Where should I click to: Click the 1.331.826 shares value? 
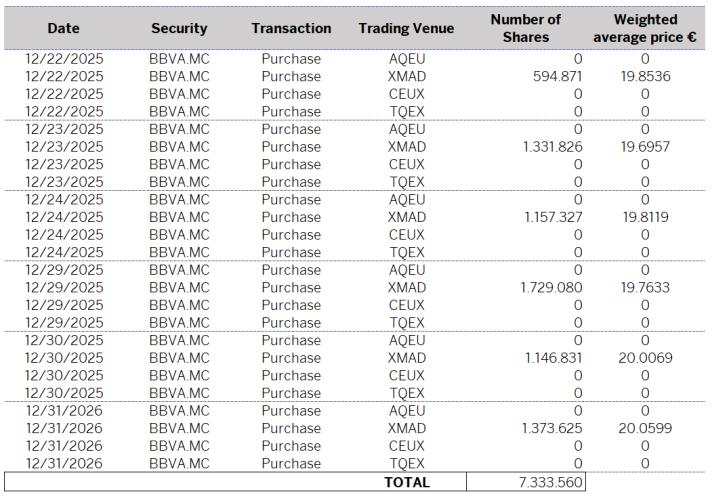(552, 147)
